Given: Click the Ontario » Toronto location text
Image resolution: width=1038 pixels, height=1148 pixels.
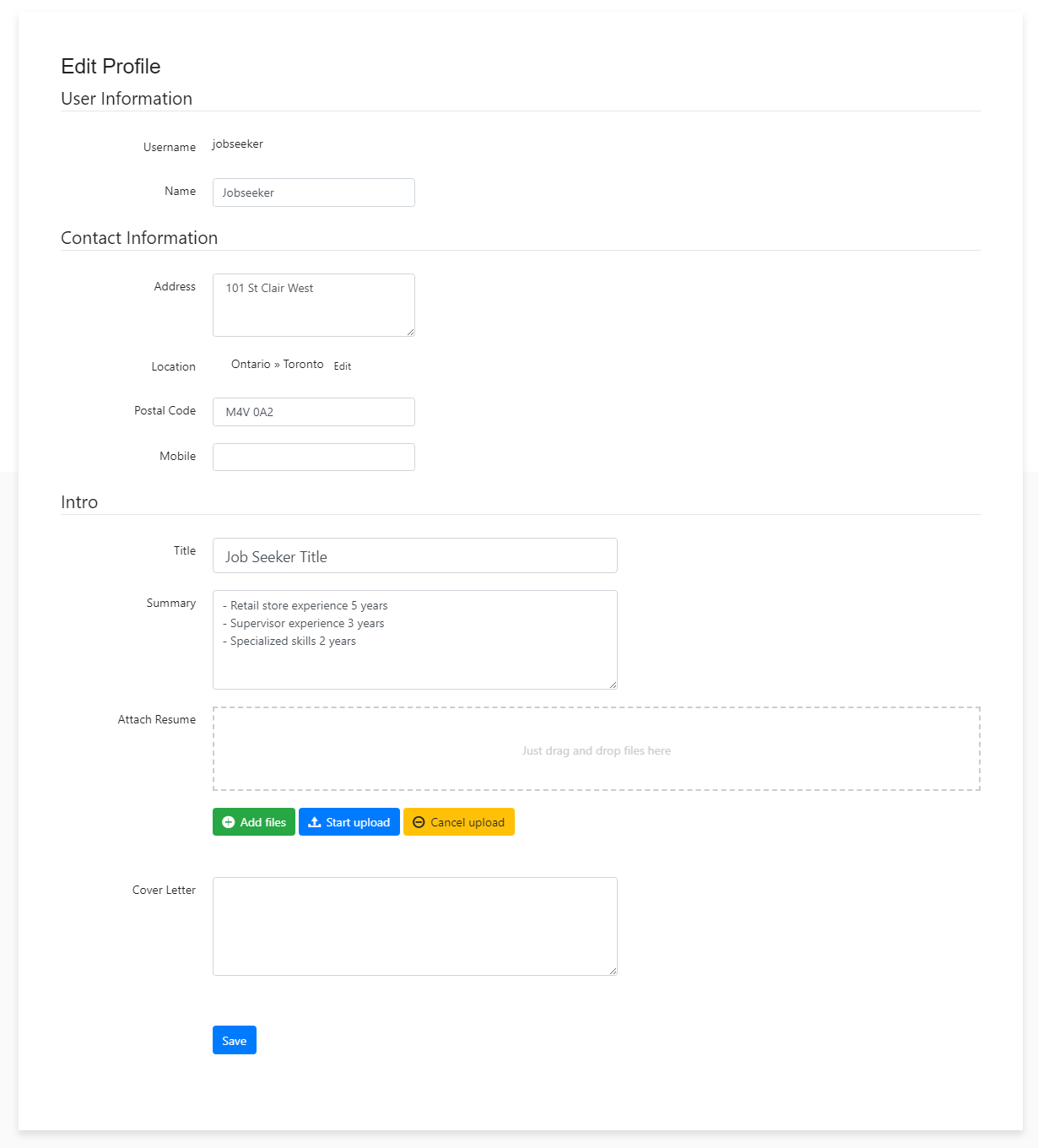Looking at the screenshot, I should pyautogui.click(x=277, y=364).
